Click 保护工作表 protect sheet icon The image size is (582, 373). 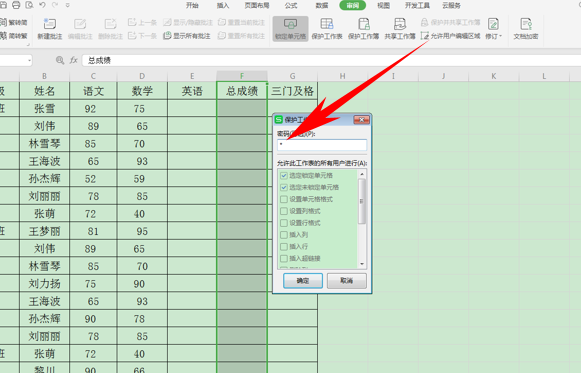point(327,29)
